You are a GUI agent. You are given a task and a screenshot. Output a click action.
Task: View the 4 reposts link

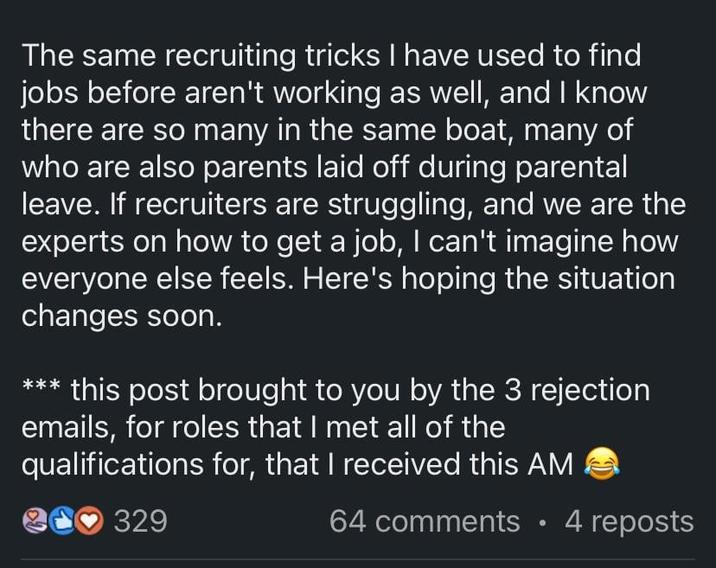click(x=629, y=521)
